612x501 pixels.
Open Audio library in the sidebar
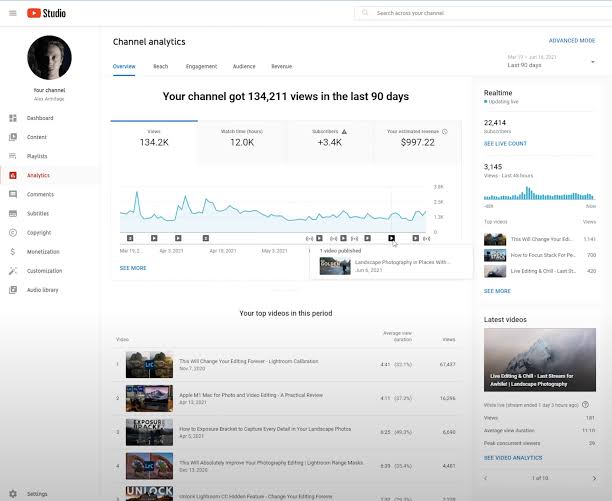click(43, 290)
